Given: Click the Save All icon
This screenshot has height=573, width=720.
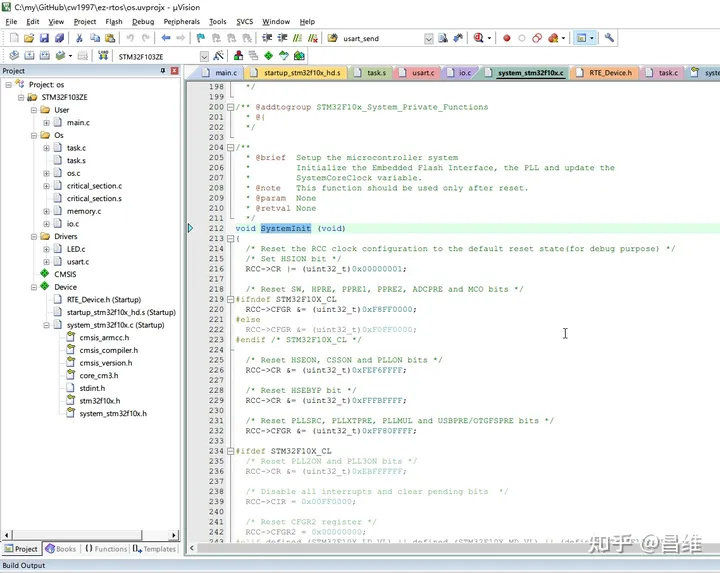Looking at the screenshot, I should click(59, 38).
